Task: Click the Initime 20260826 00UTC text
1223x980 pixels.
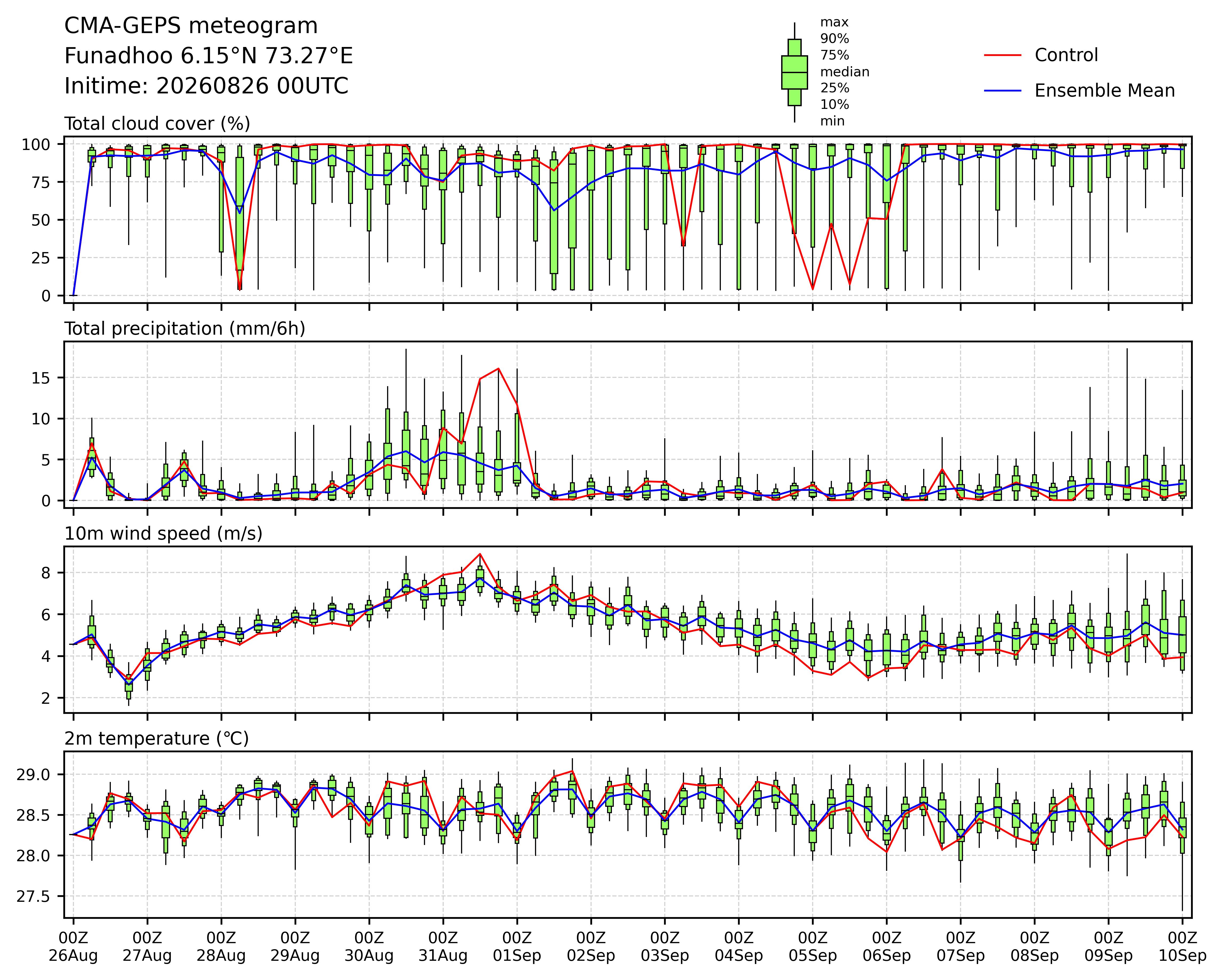Action: coord(206,86)
